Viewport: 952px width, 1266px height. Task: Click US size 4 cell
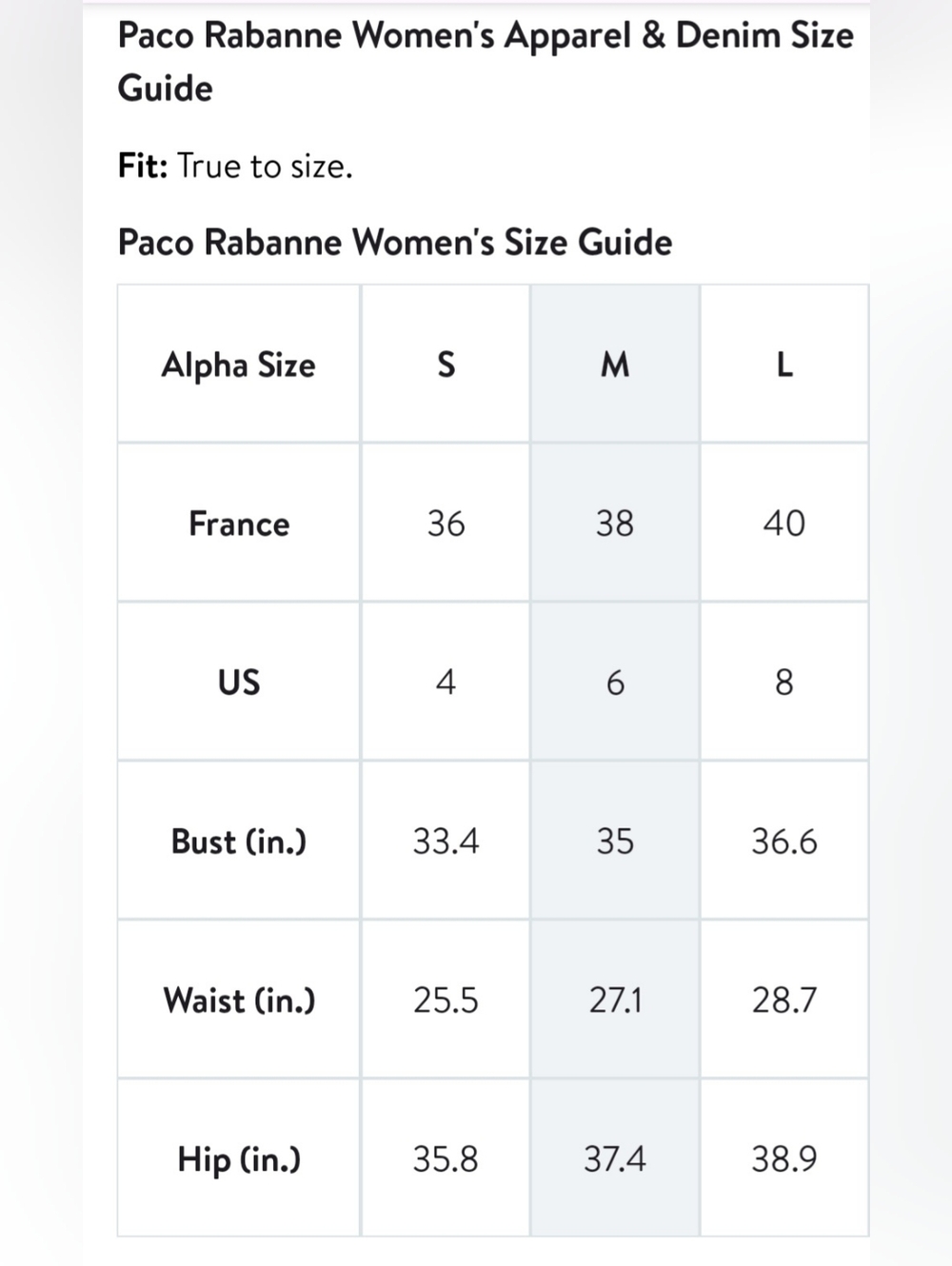446,682
